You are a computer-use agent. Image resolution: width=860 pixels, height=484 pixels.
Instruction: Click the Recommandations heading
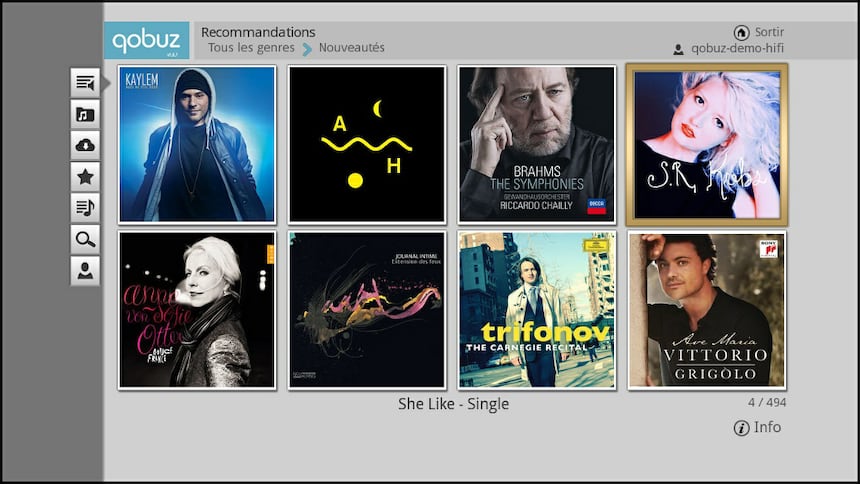[x=258, y=32]
